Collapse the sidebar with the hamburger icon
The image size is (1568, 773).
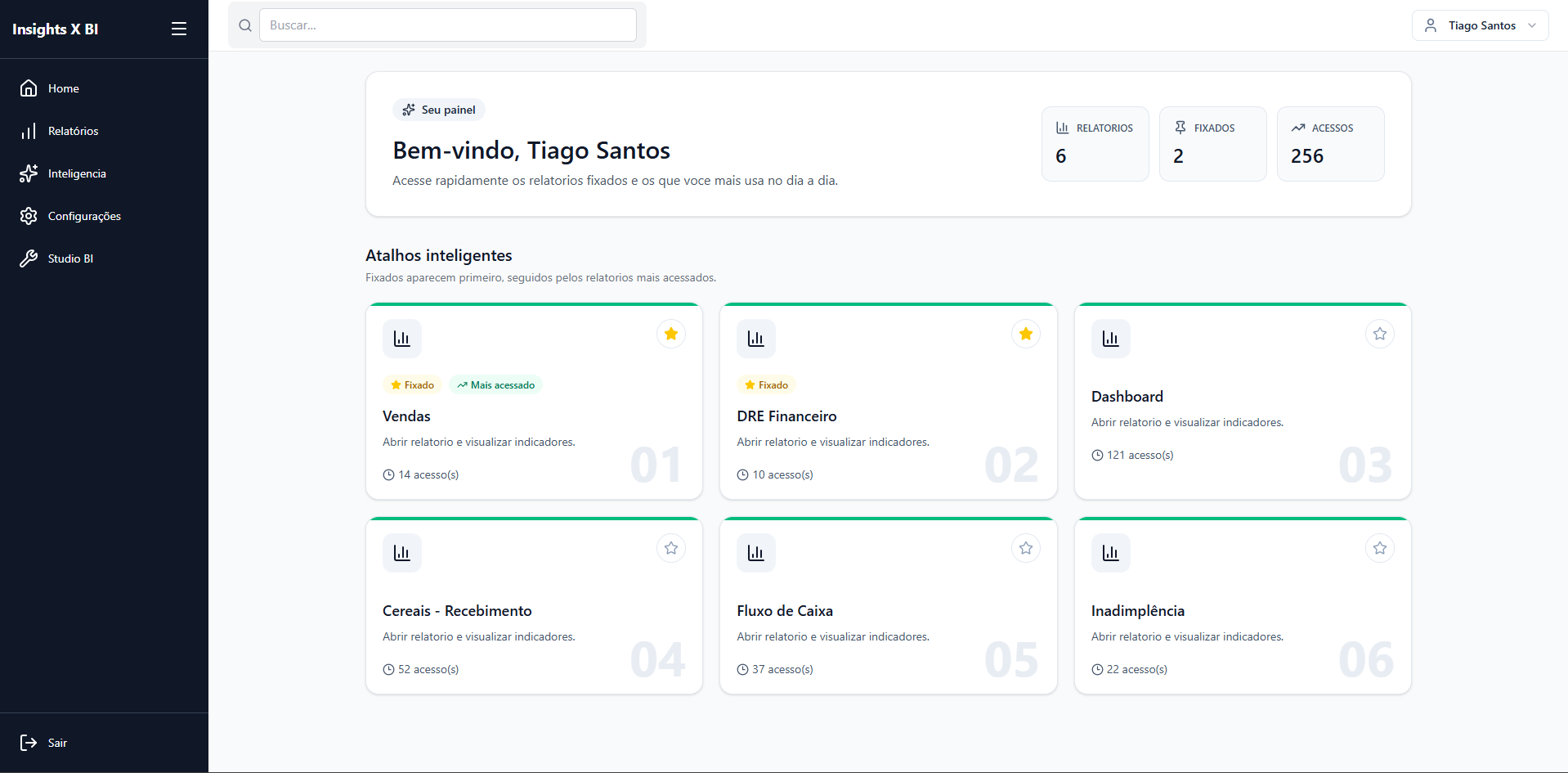(x=178, y=29)
